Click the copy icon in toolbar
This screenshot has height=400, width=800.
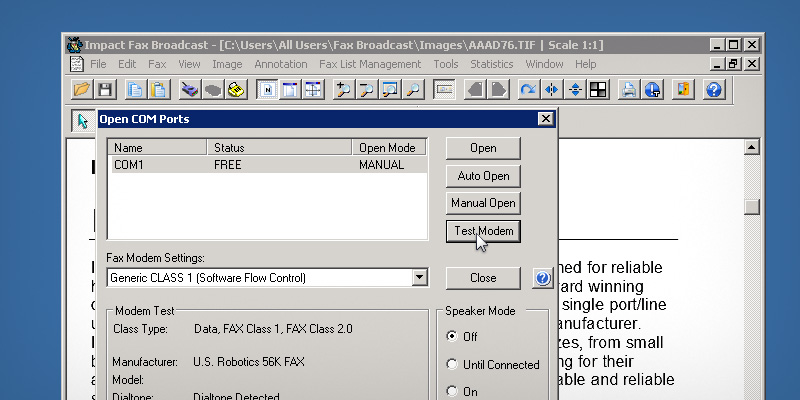tap(135, 90)
